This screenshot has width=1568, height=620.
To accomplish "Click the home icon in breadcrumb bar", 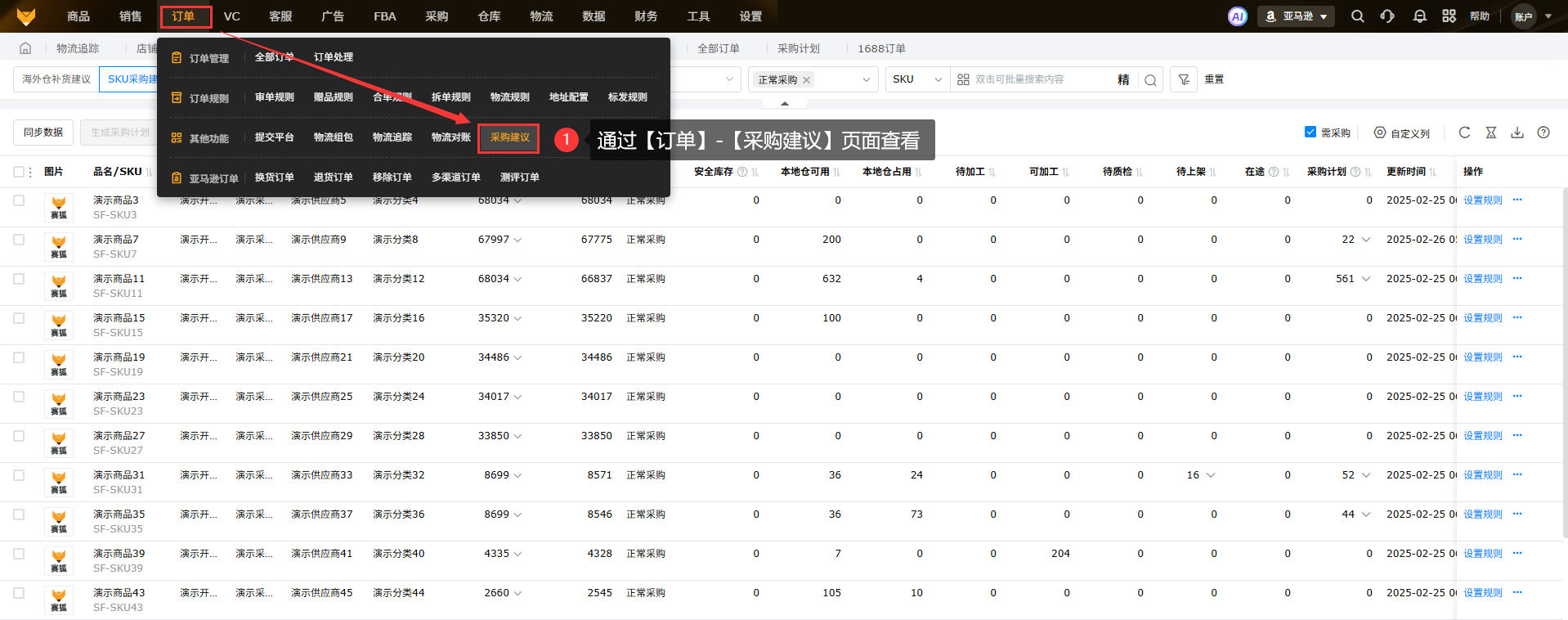I will click(25, 48).
